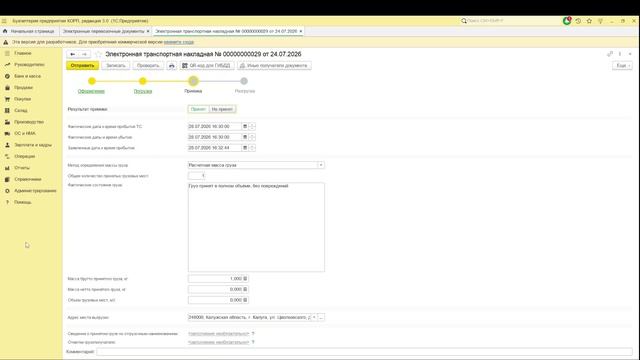Click the Записать button
640x360 pixels.
[116, 65]
